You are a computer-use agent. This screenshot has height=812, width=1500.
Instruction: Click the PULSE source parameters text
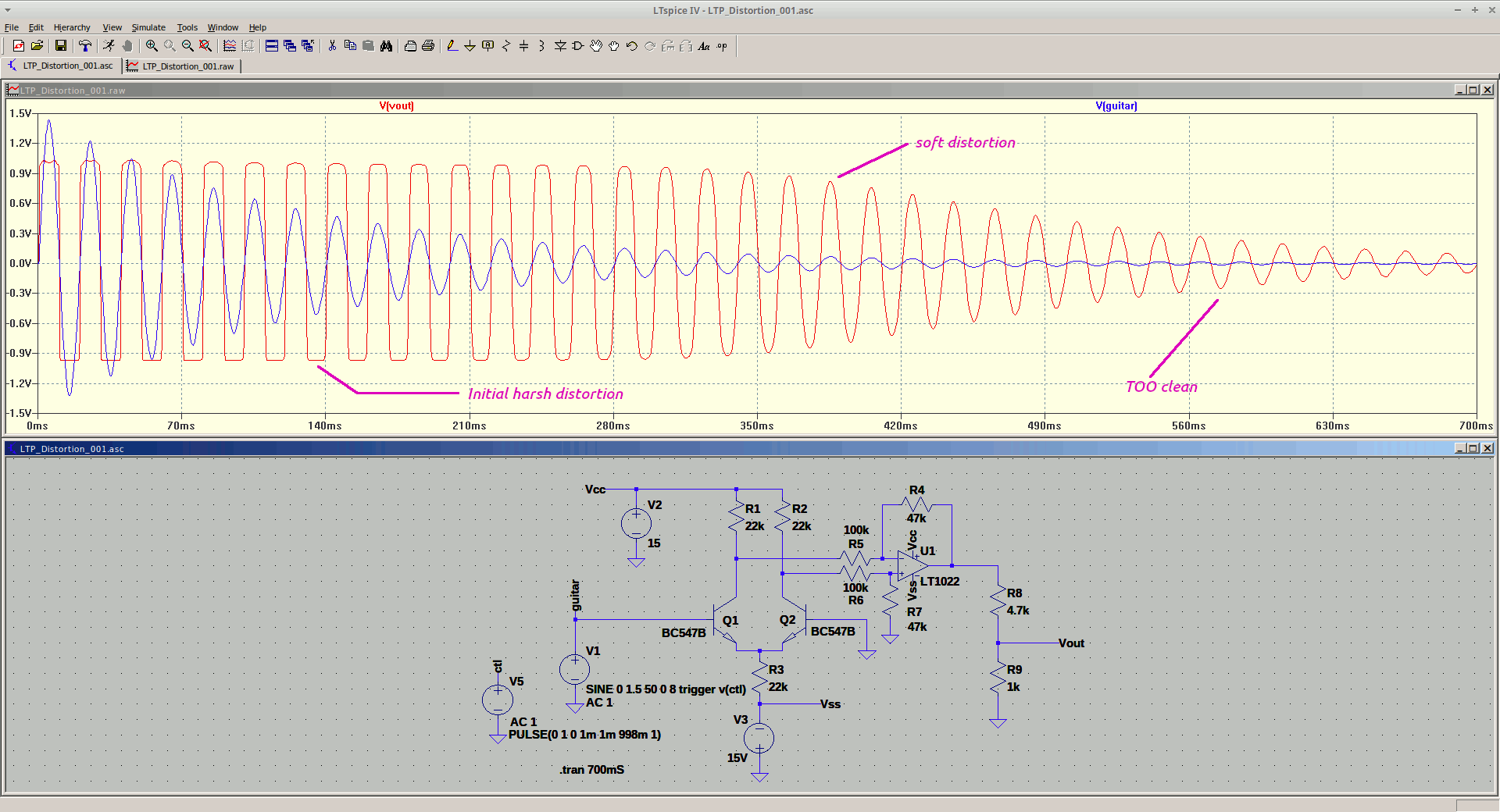point(584,735)
